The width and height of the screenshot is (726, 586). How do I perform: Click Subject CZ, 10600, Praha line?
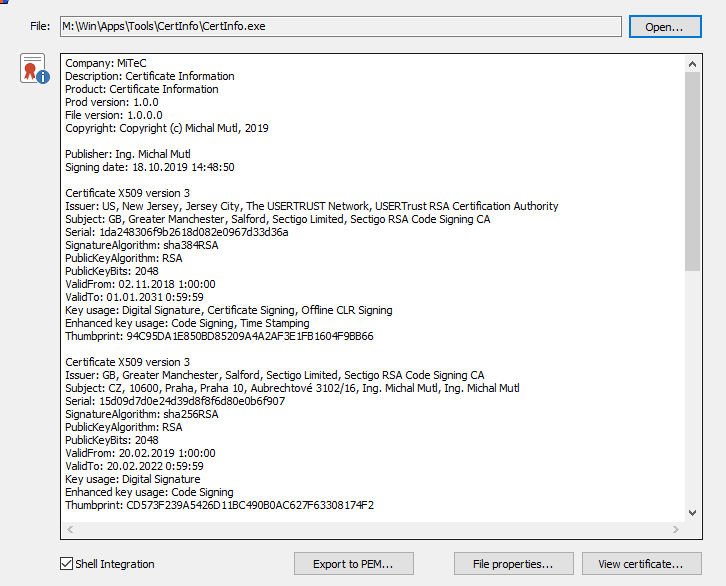coord(292,388)
